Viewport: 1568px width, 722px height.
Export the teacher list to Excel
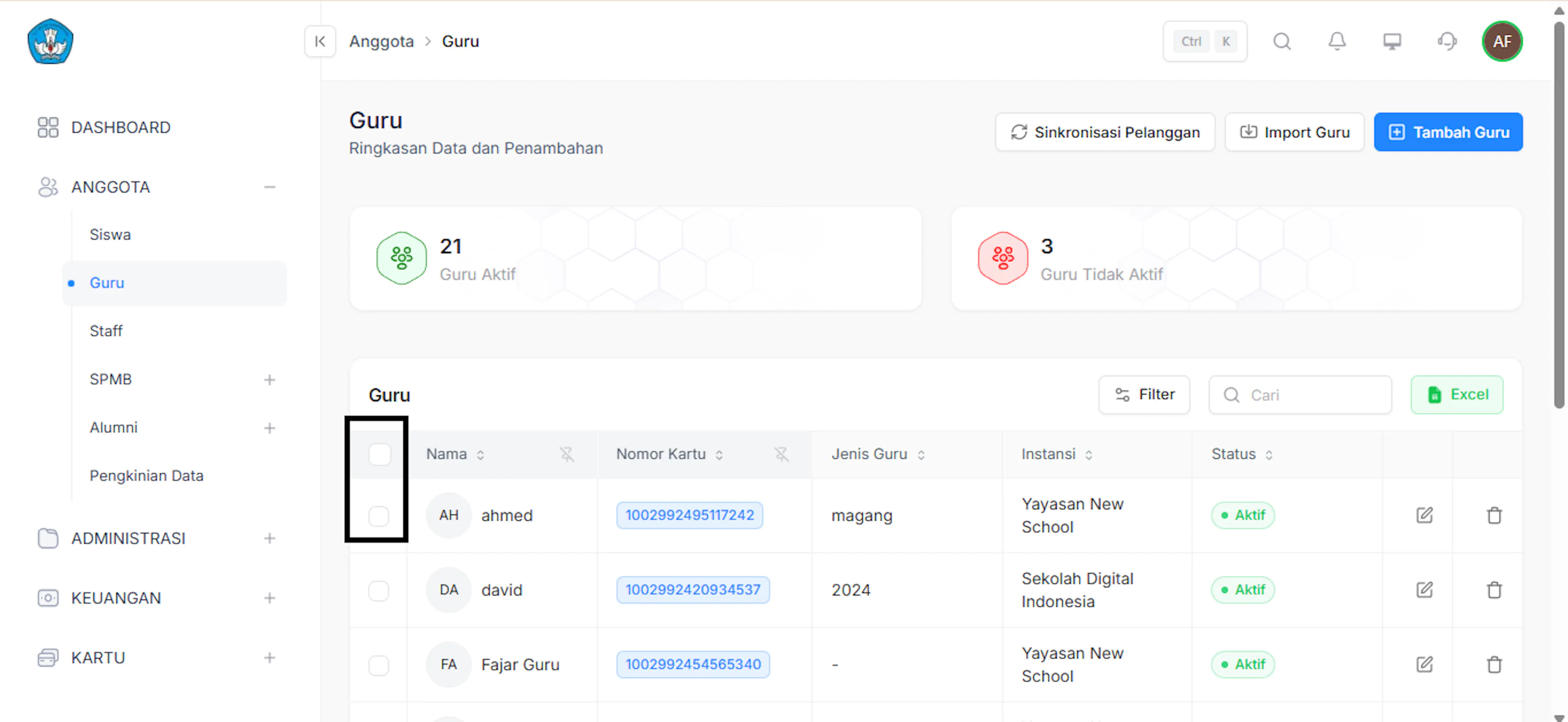coord(1457,394)
